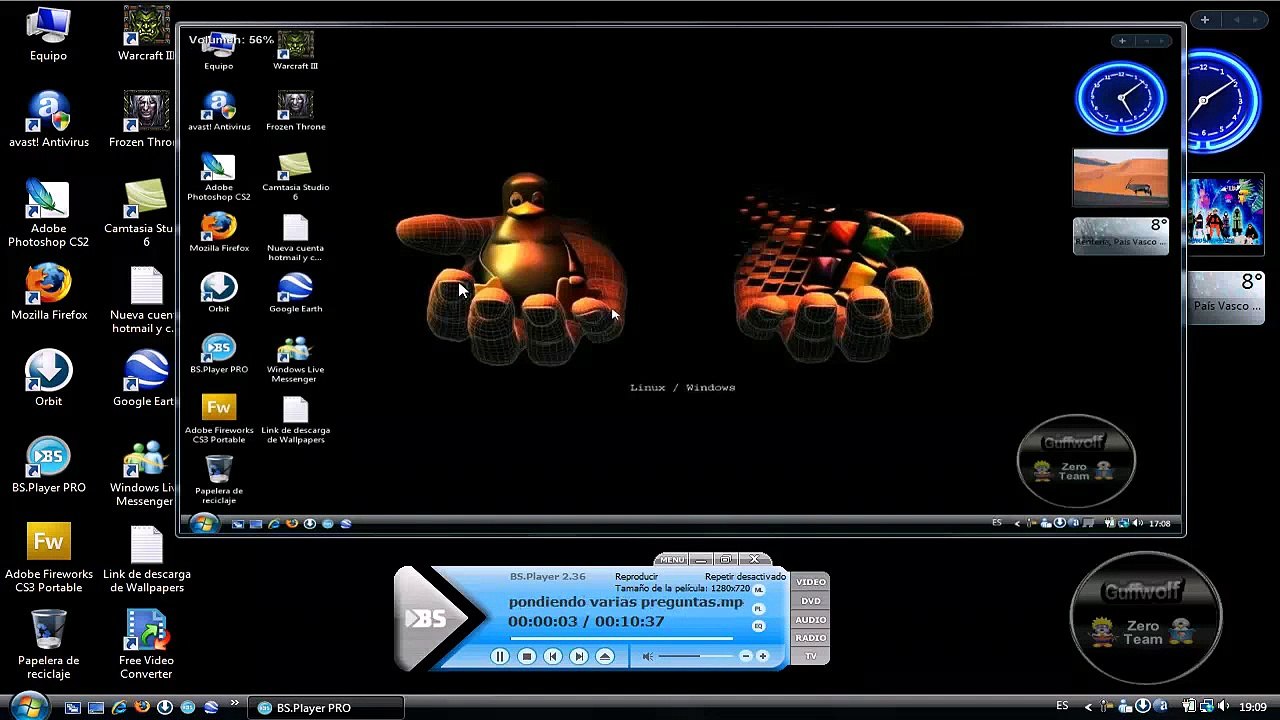1280x720 pixels.
Task: Click the time display '00:00:03 / 00:10:37'
Action: click(x=586, y=622)
